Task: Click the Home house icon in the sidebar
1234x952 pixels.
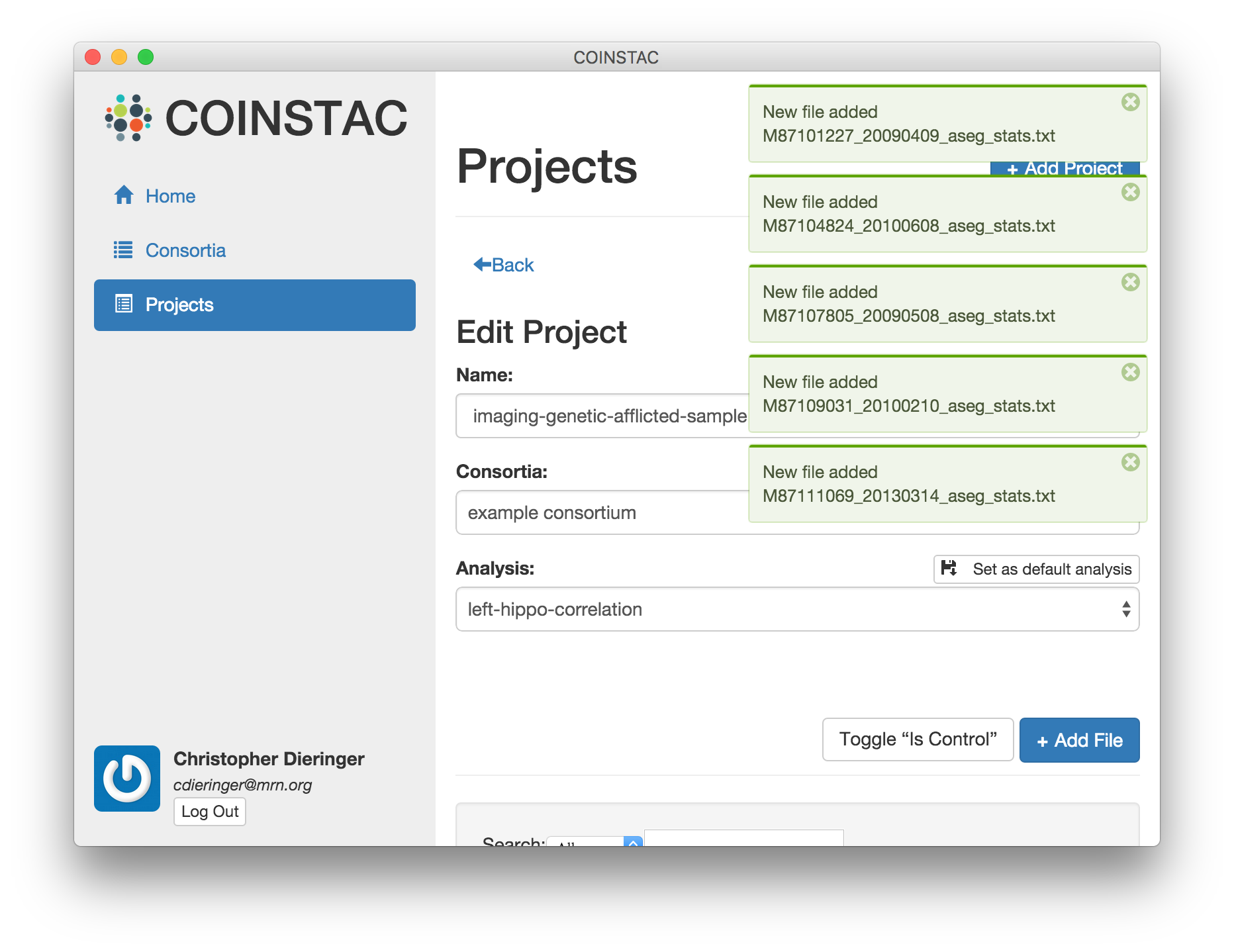Action: (x=124, y=195)
